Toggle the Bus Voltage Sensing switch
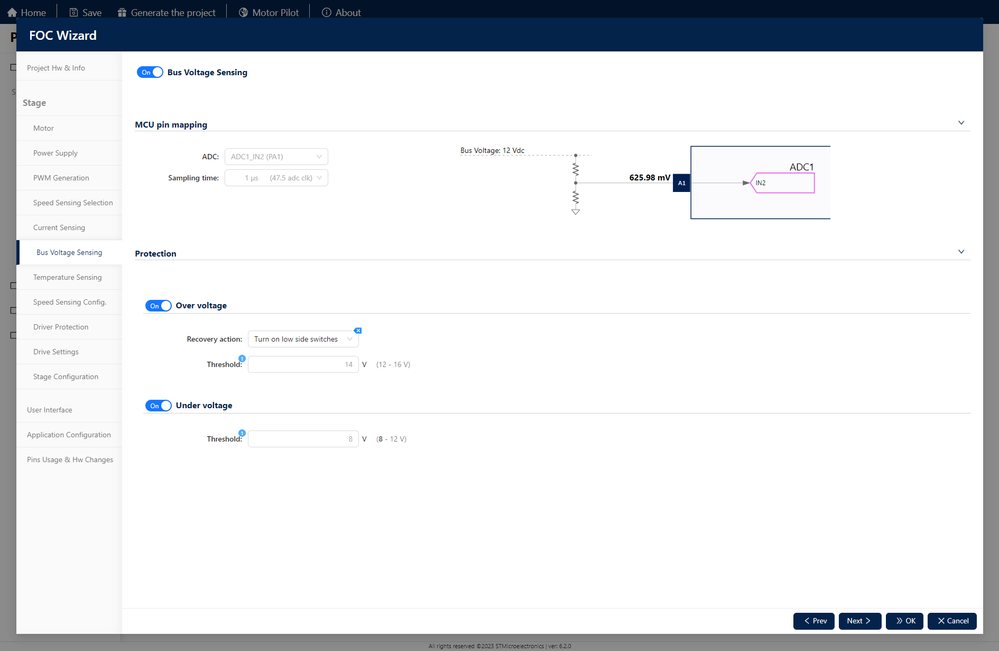The image size is (999, 651). (x=150, y=72)
